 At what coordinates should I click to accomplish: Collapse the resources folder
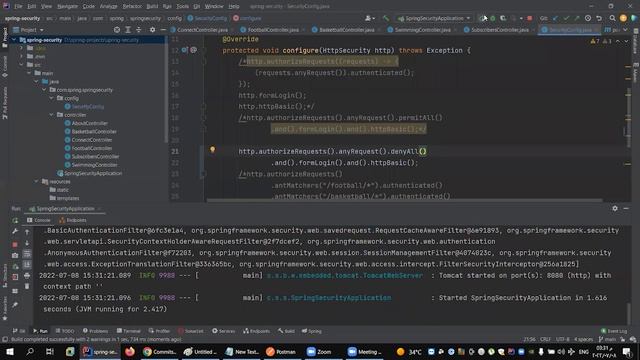coord(37,182)
